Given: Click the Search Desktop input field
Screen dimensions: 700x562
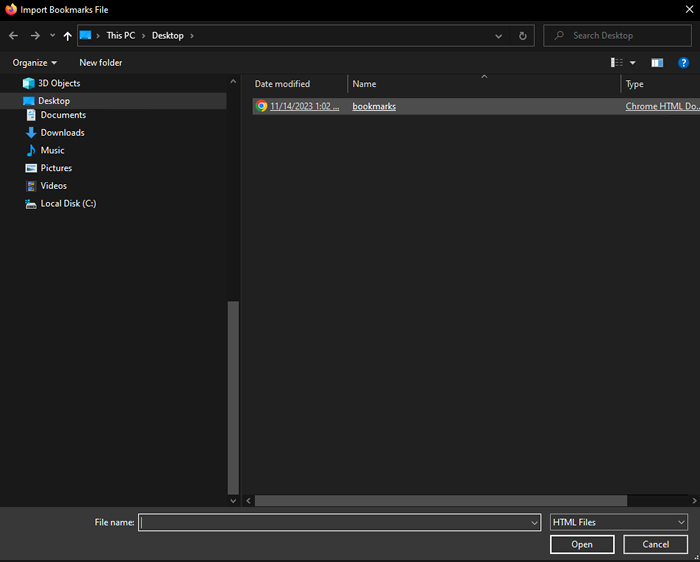Looking at the screenshot, I should coord(615,36).
